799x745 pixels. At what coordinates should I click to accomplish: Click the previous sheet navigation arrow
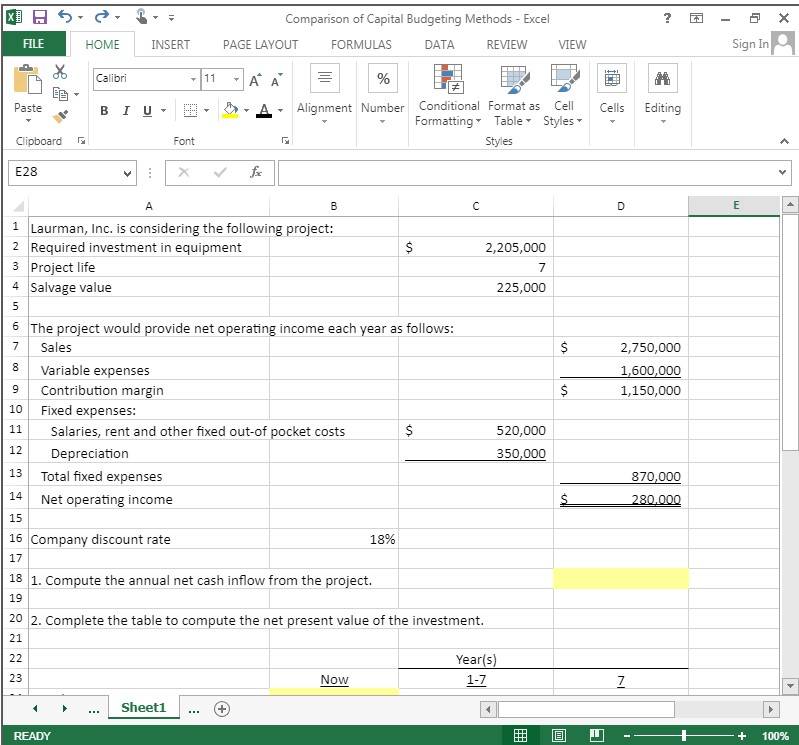click(x=35, y=709)
